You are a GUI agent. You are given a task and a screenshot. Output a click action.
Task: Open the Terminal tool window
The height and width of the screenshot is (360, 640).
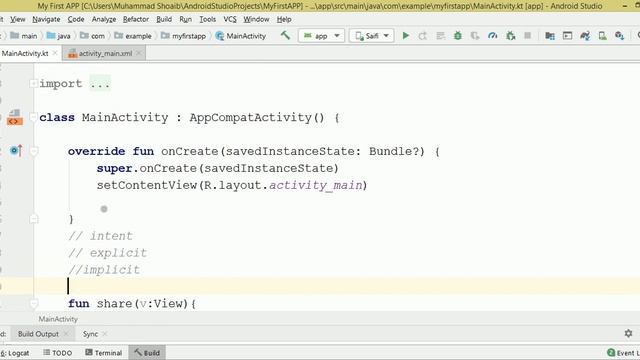click(x=104, y=353)
